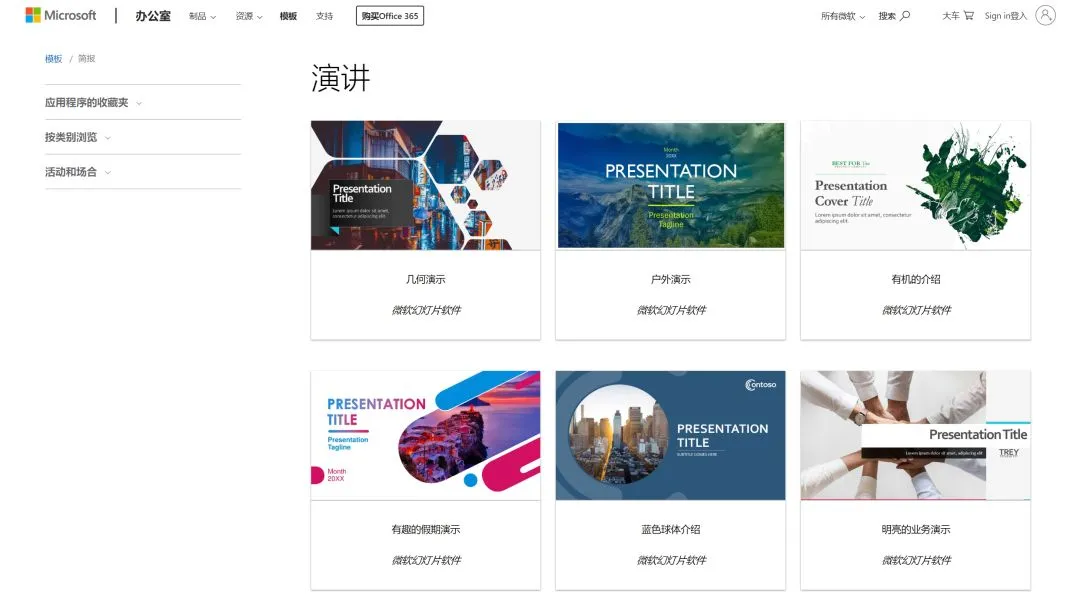This screenshot has width=1080, height=608.
Task: Click the 几何演示 title text
Action: 426,279
